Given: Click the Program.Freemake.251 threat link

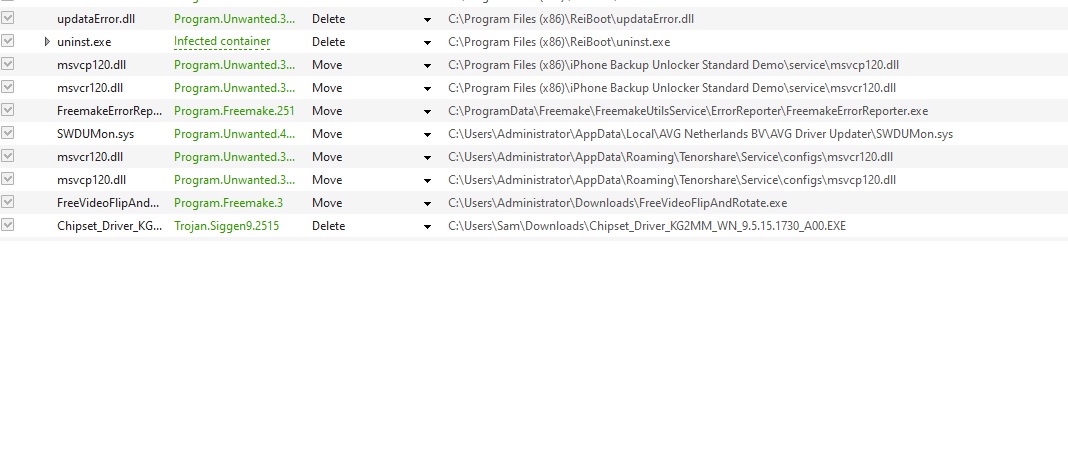Looking at the screenshot, I should 234,111.
